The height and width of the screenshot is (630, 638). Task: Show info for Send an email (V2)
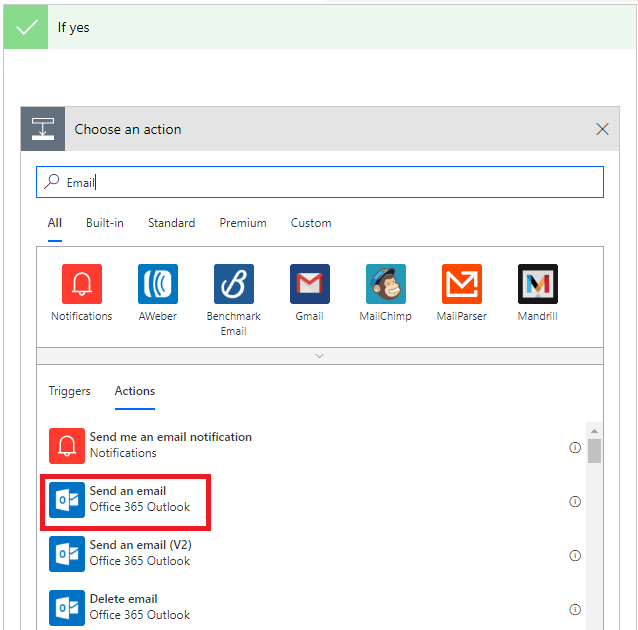[575, 556]
